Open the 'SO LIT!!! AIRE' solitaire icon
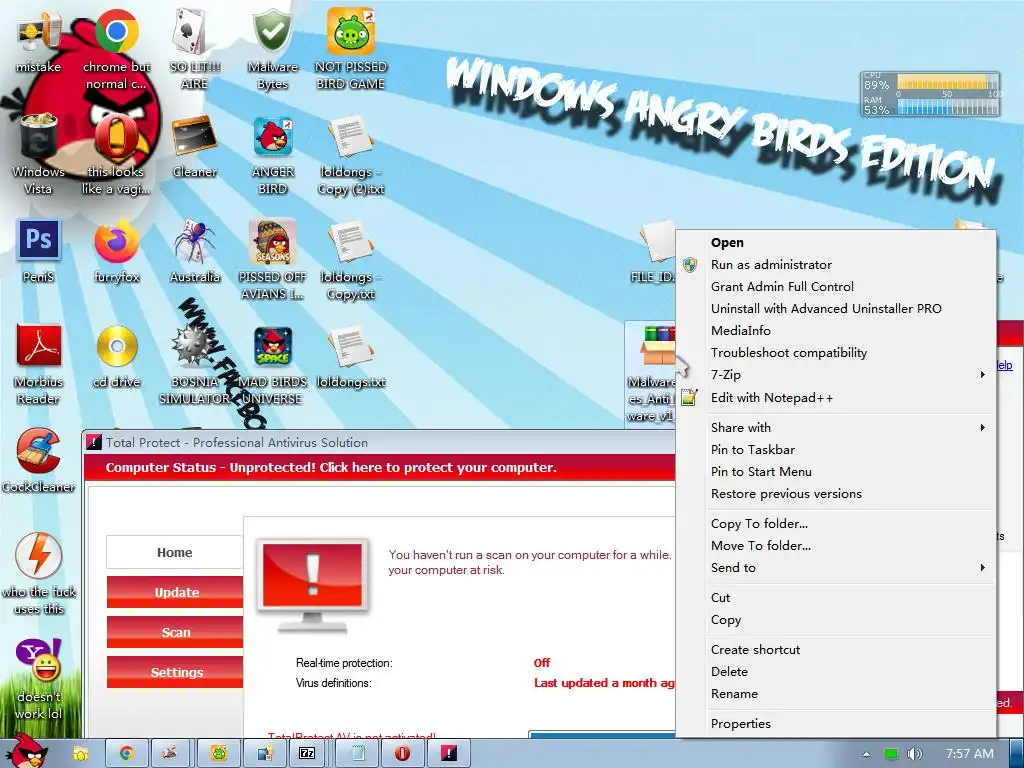This screenshot has width=1024, height=768. click(x=195, y=48)
